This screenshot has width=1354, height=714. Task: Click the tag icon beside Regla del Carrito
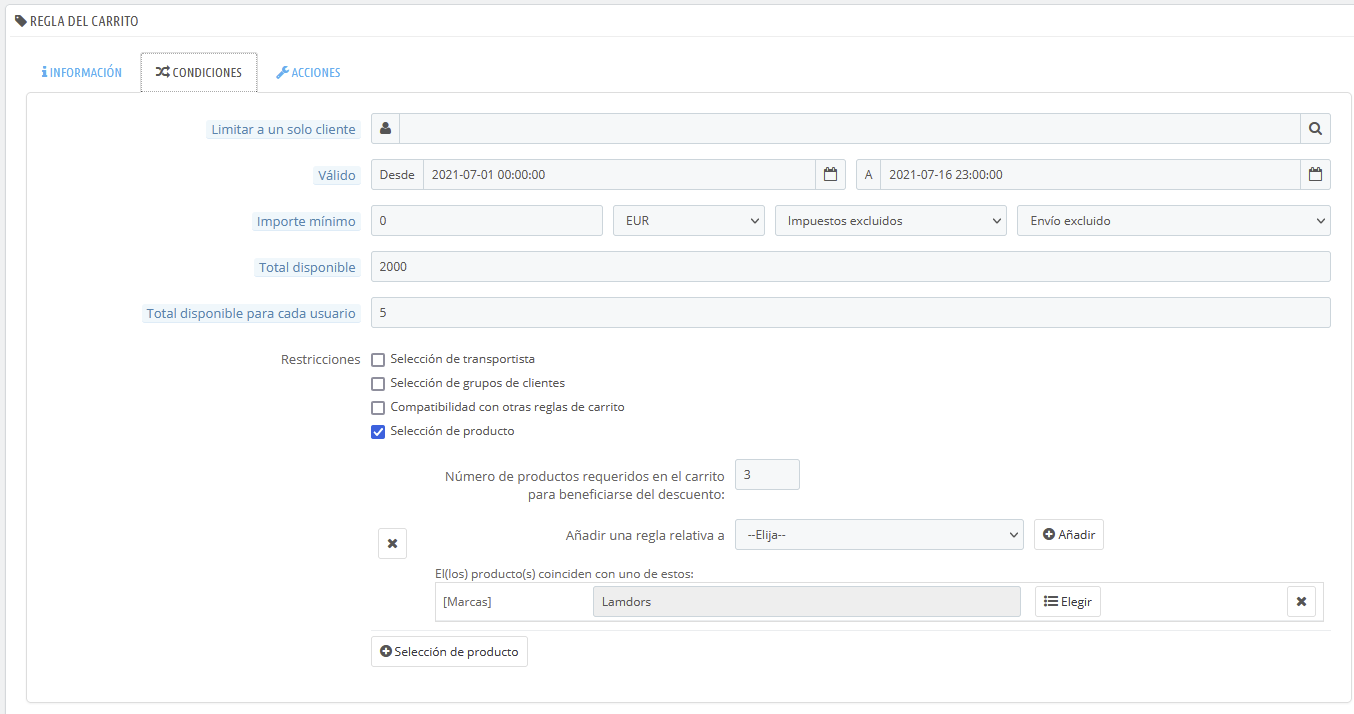[21, 21]
